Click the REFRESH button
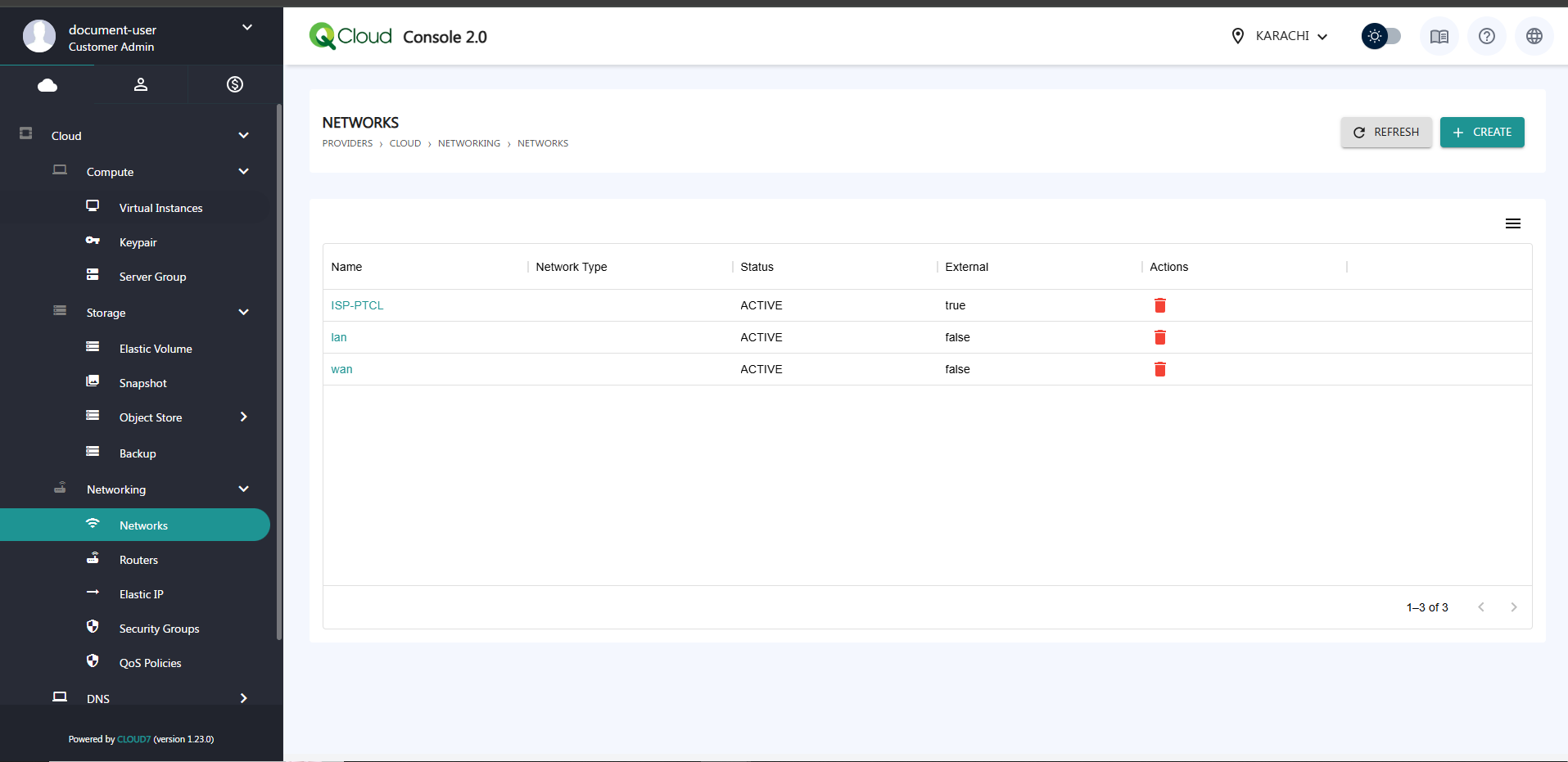This screenshot has width=1568, height=762. [x=1385, y=133]
